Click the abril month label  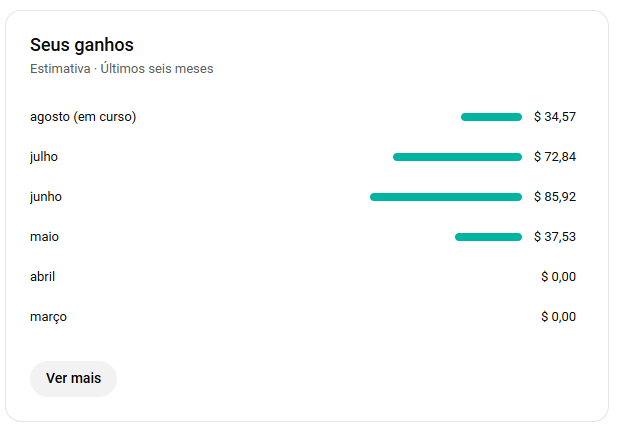pos(44,277)
